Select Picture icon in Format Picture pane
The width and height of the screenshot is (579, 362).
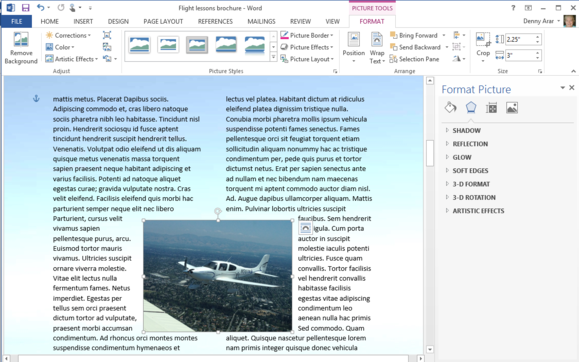[512, 107]
